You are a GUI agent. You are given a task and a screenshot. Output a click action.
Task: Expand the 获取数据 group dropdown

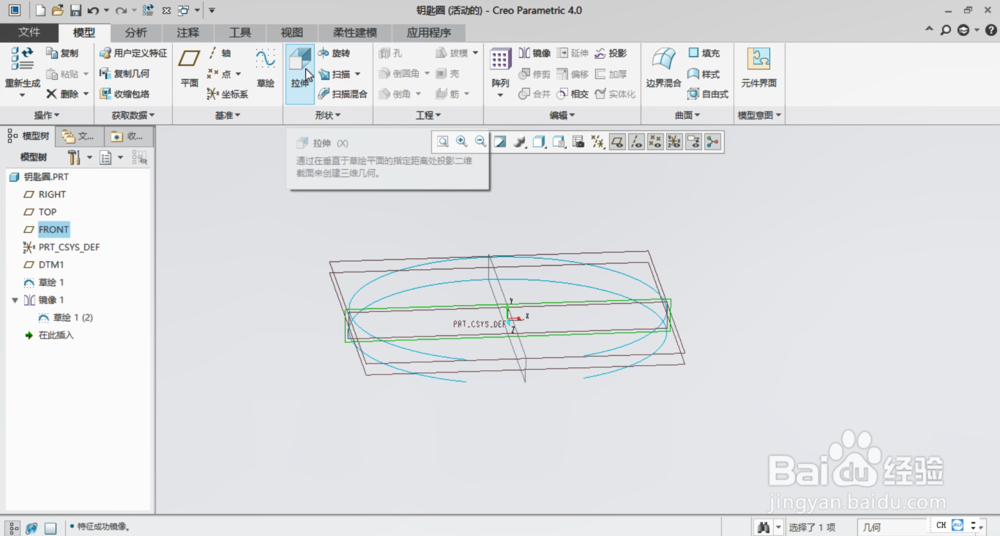click(133, 115)
